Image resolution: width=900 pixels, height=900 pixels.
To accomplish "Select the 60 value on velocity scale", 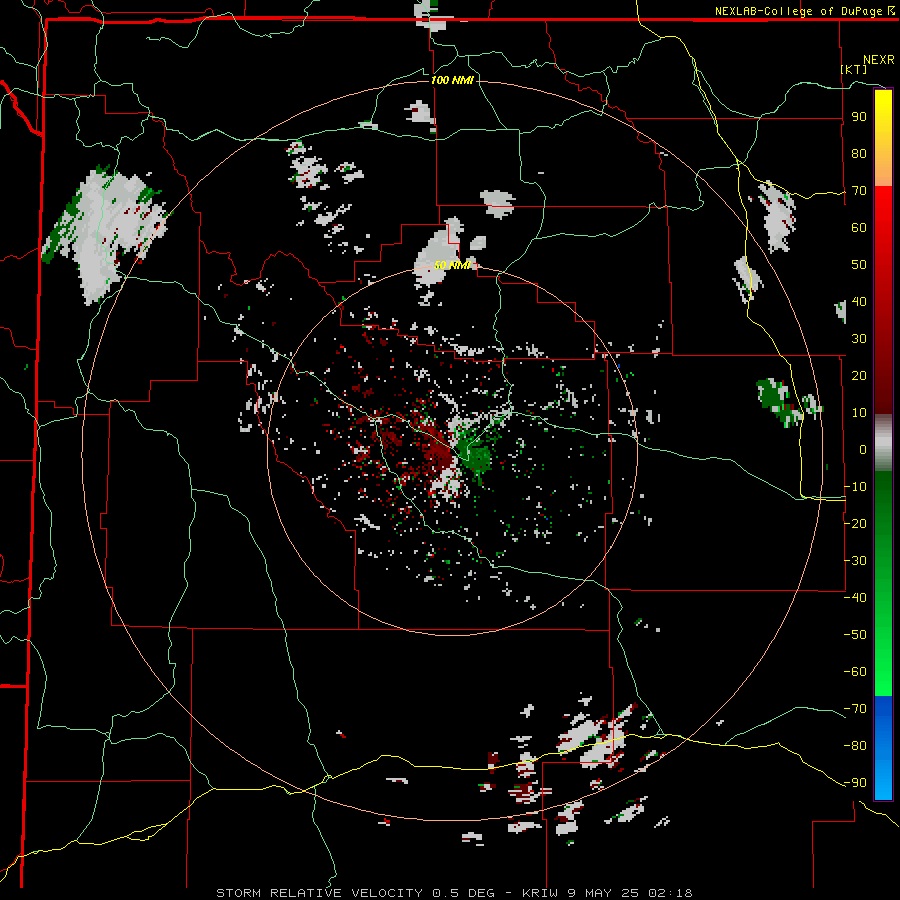I will click(859, 227).
